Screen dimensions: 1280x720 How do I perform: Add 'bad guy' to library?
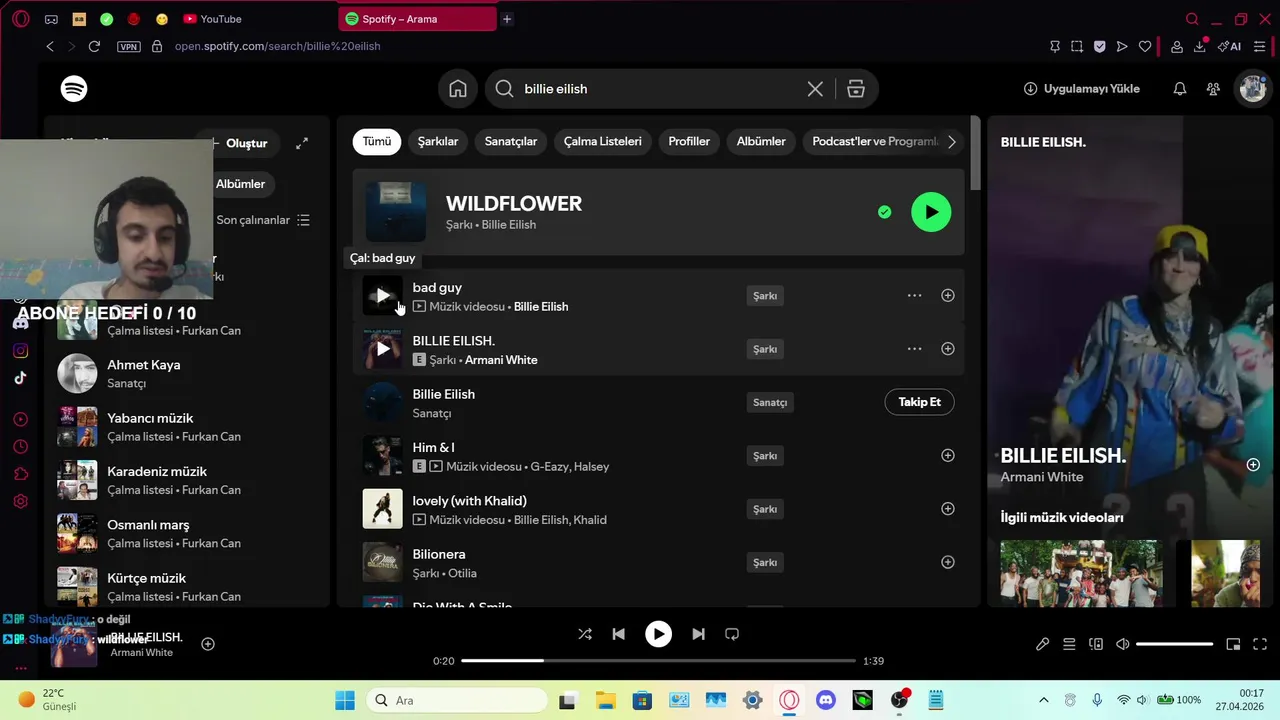click(948, 295)
